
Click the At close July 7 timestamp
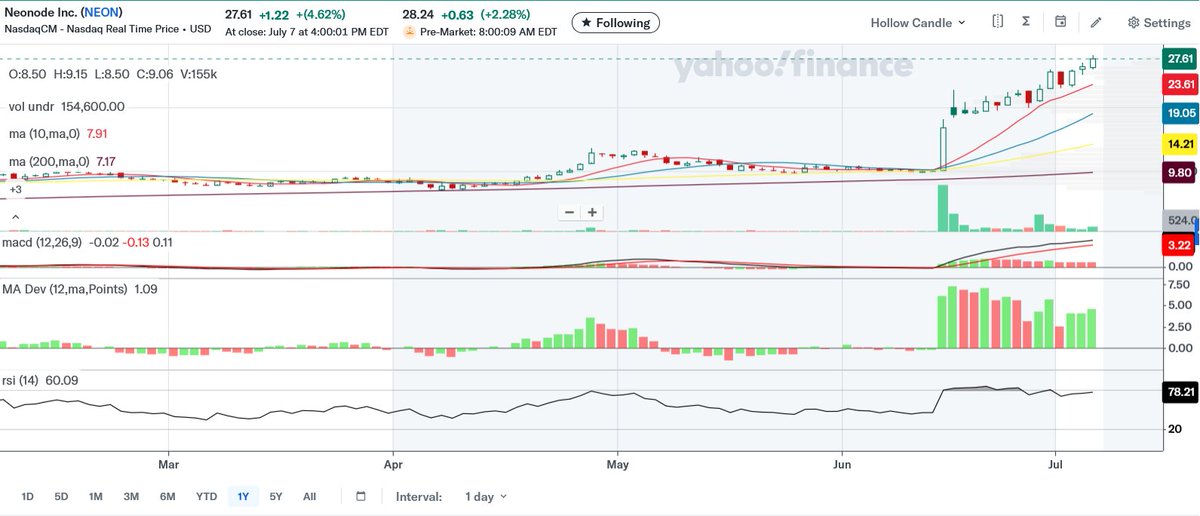(x=305, y=32)
